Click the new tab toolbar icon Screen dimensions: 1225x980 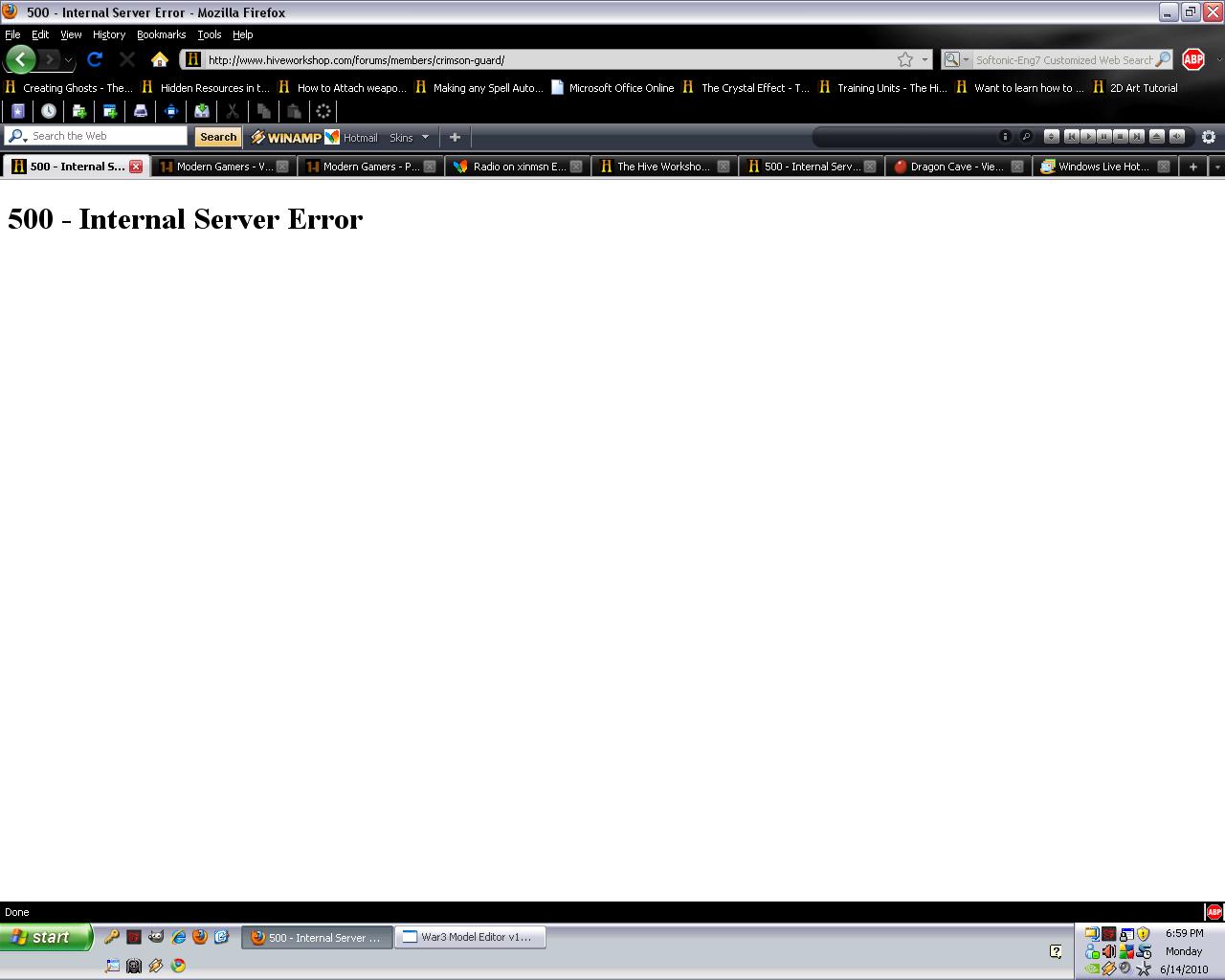tap(79, 111)
